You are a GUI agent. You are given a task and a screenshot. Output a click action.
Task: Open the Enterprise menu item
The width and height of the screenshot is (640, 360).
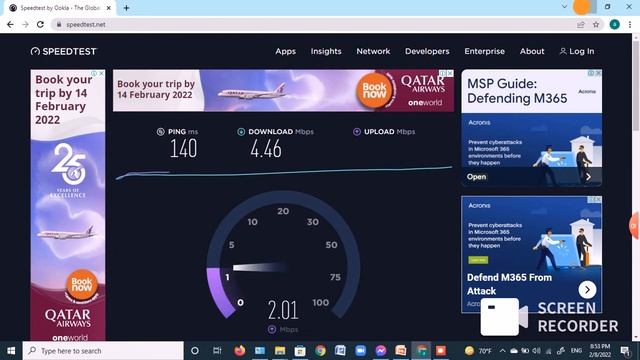click(x=484, y=51)
